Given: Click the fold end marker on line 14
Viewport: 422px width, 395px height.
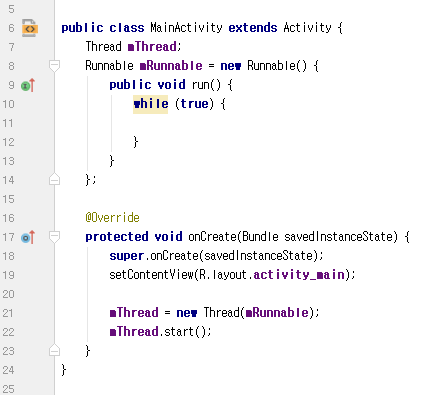Looking at the screenshot, I should [54, 179].
